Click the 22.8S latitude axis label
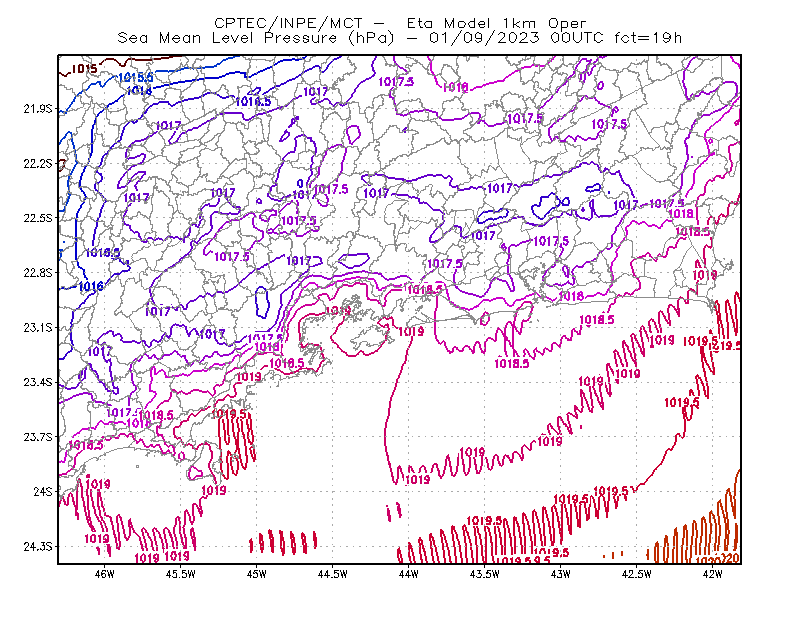800x618 pixels. (x=38, y=273)
